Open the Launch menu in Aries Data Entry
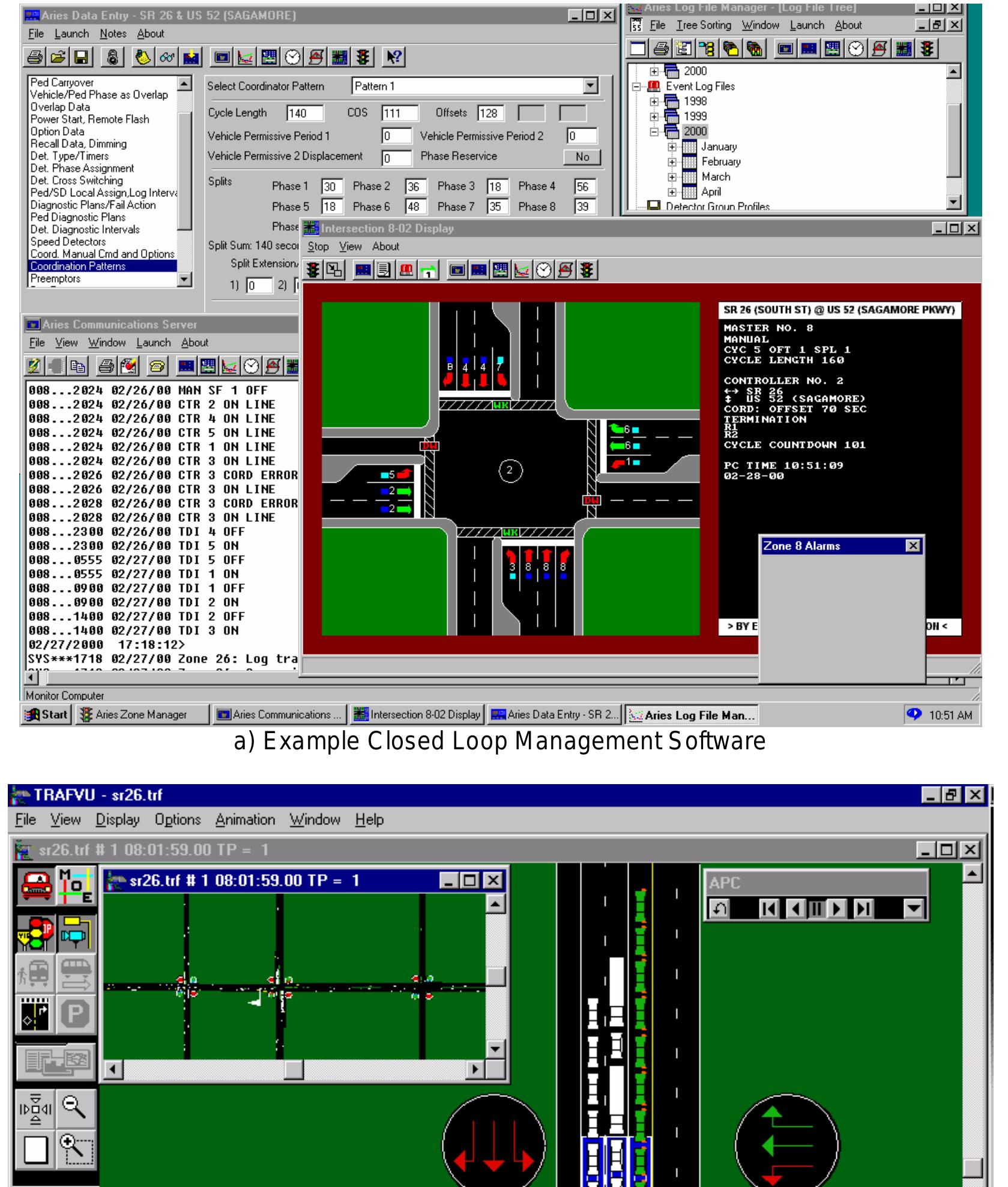This screenshot has height=1187, width=1008. [x=71, y=34]
